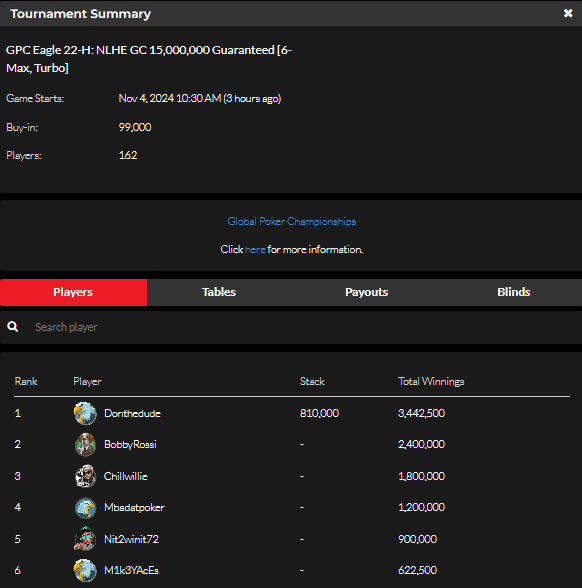Select player name Nit2winit72

pos(131,539)
